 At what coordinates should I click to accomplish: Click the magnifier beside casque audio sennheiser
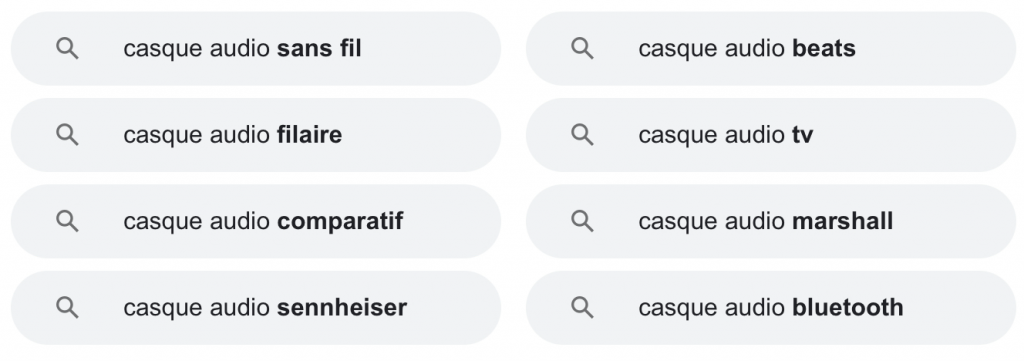[x=67, y=307]
